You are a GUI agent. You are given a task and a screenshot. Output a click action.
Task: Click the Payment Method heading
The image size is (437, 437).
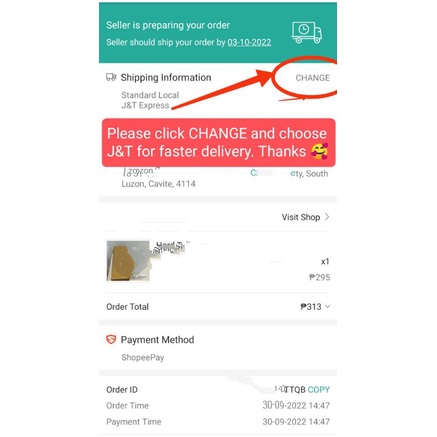coord(157,340)
